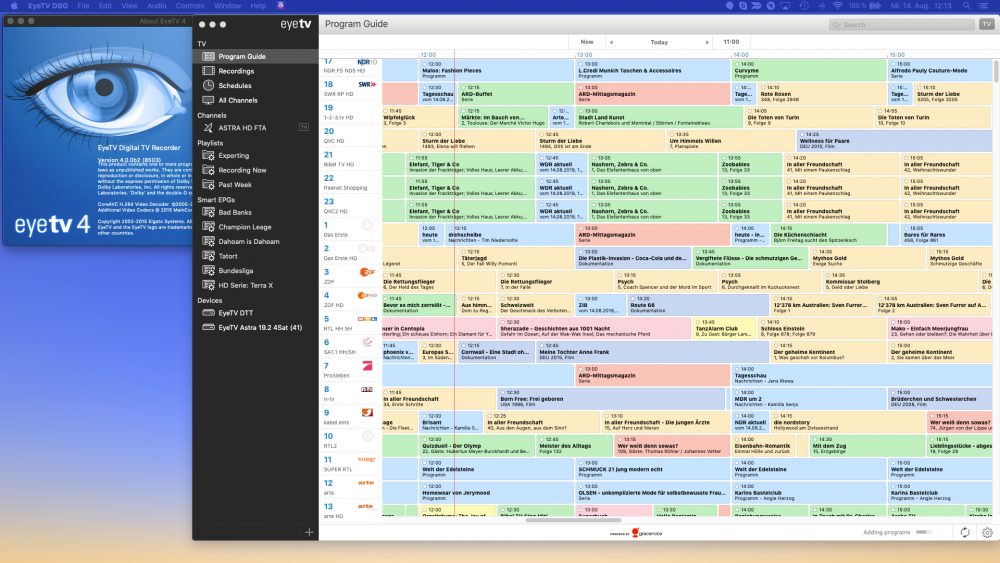Open the Exporting playlist
This screenshot has height=563, width=1000.
click(255, 156)
